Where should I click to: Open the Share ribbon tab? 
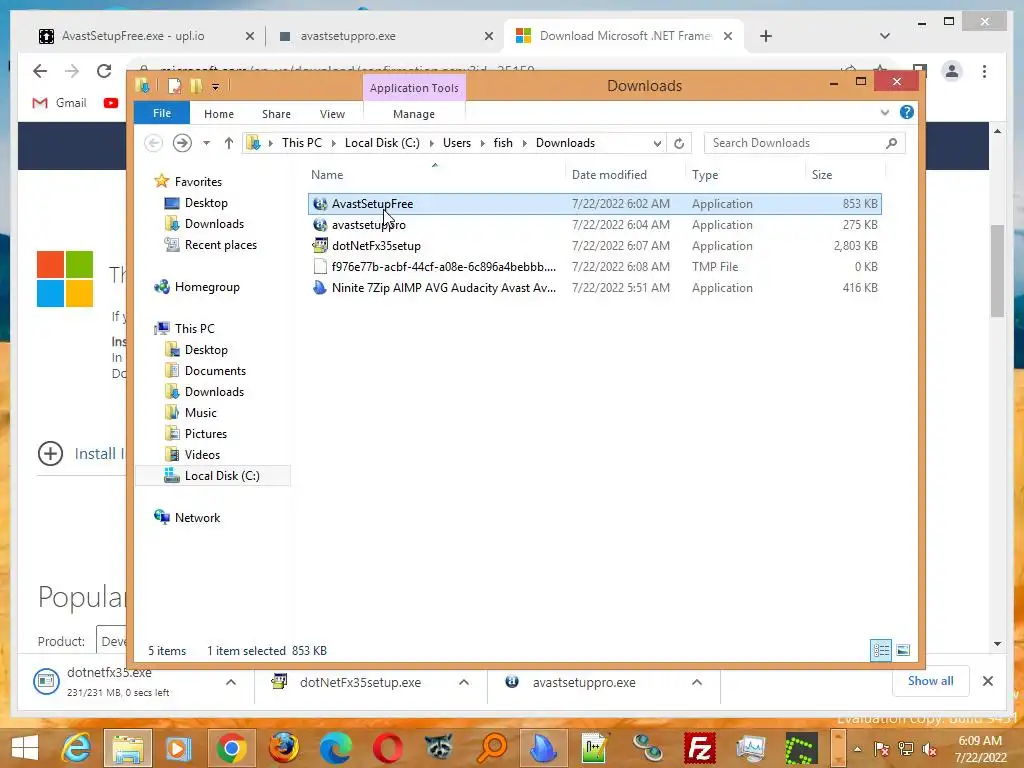pyautogui.click(x=276, y=114)
